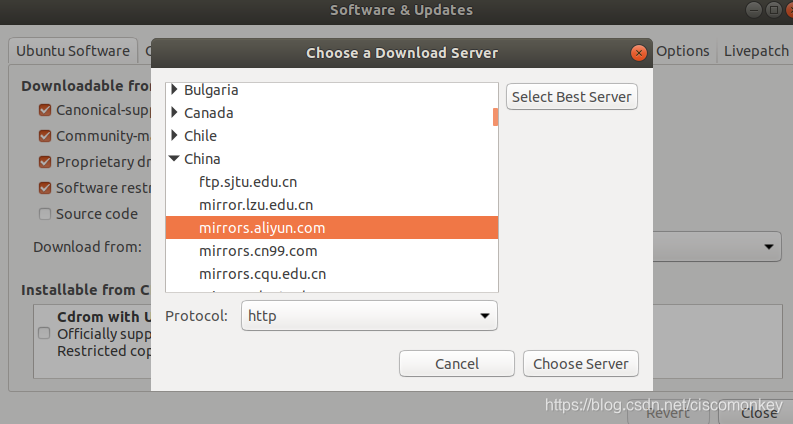Open the Options tab behind dialog

point(683,51)
